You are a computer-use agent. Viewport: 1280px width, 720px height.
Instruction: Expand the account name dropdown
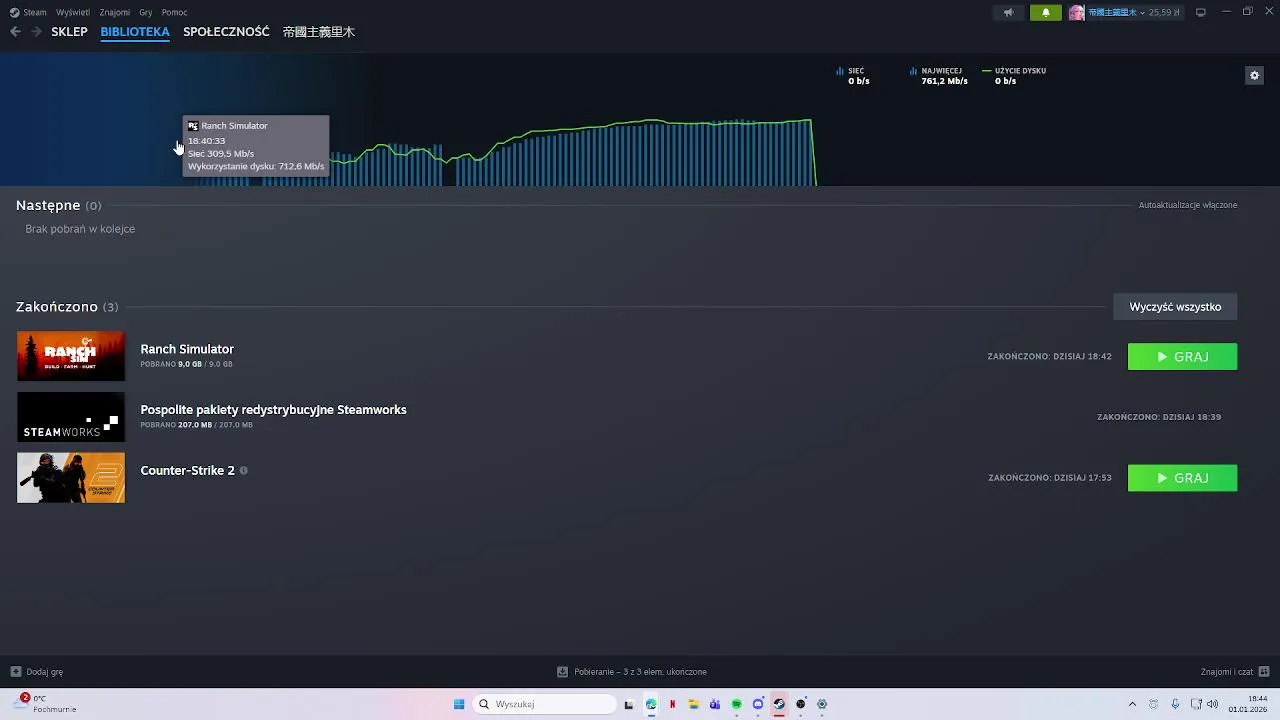(x=1116, y=12)
